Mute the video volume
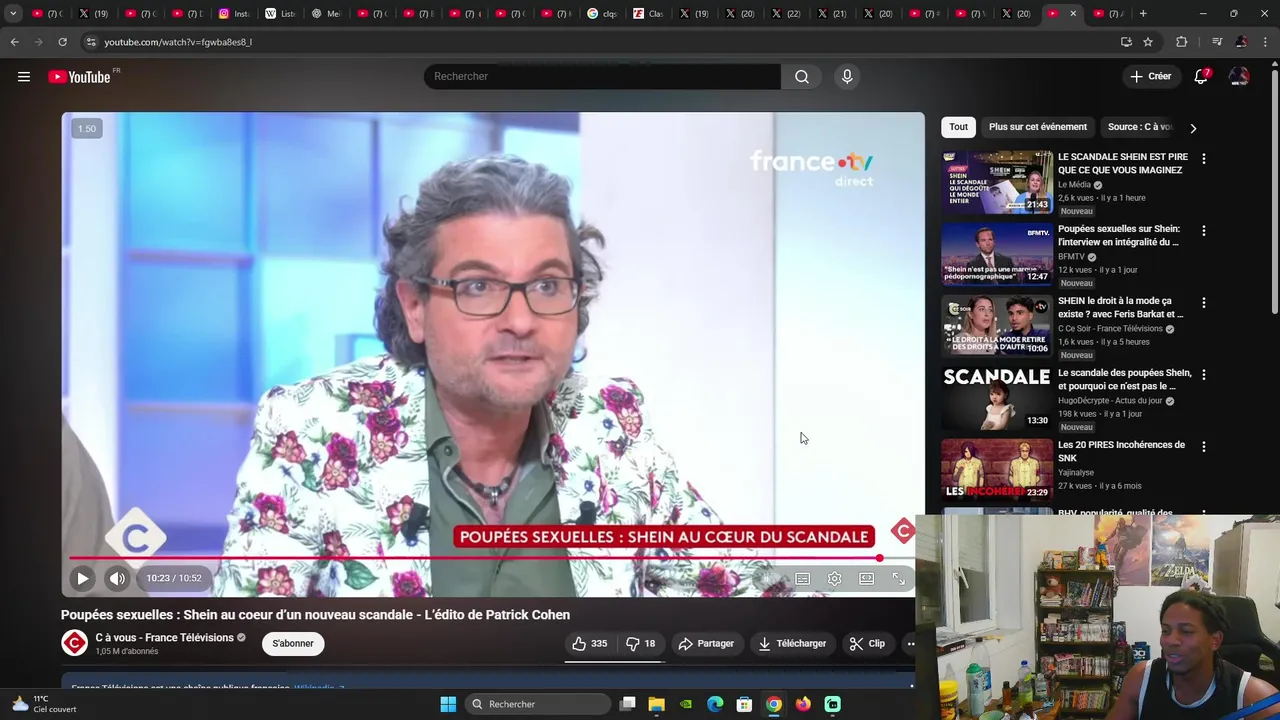The image size is (1280, 720). pyautogui.click(x=118, y=578)
